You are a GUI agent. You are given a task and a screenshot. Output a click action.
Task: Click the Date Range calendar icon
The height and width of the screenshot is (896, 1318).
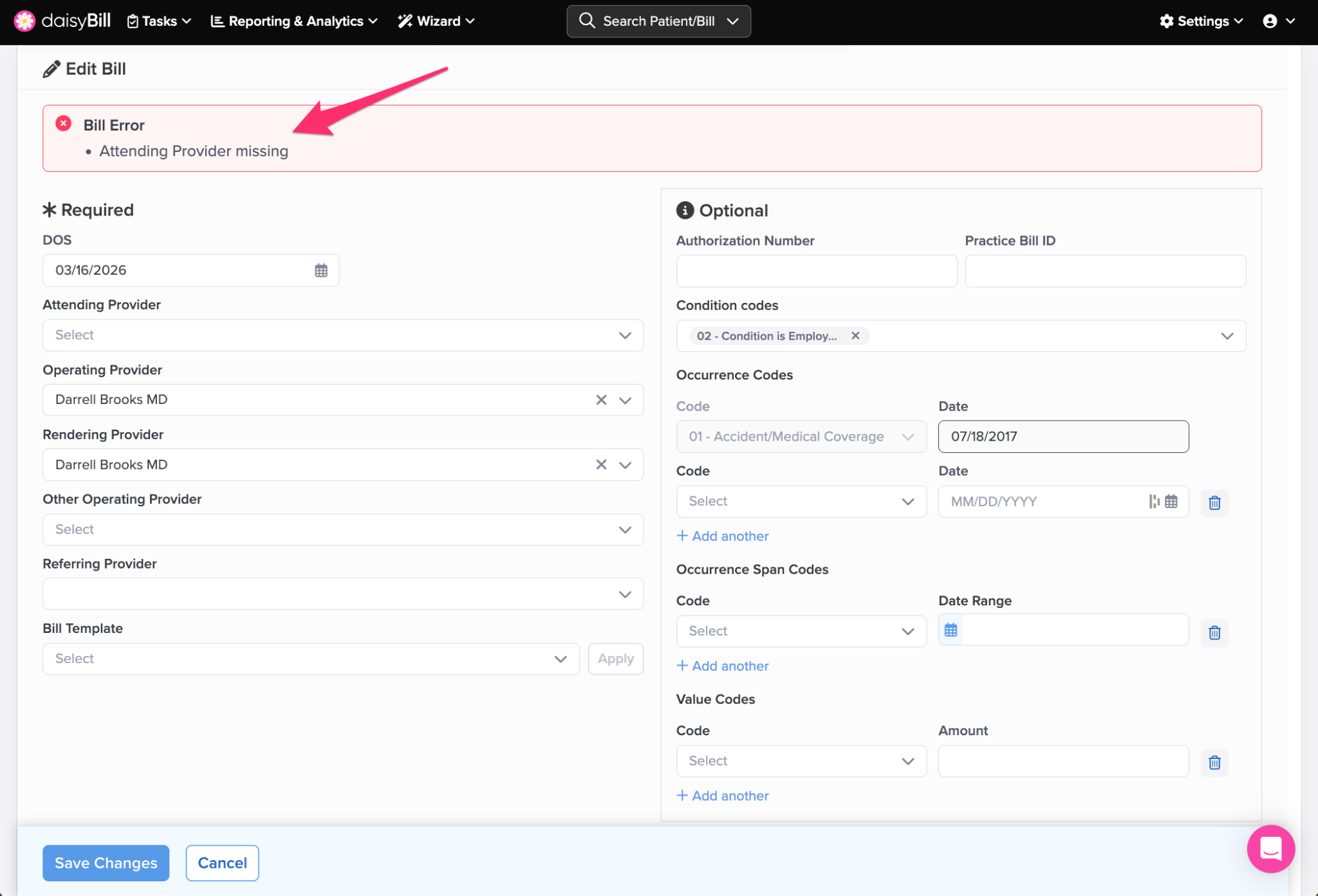coord(951,630)
